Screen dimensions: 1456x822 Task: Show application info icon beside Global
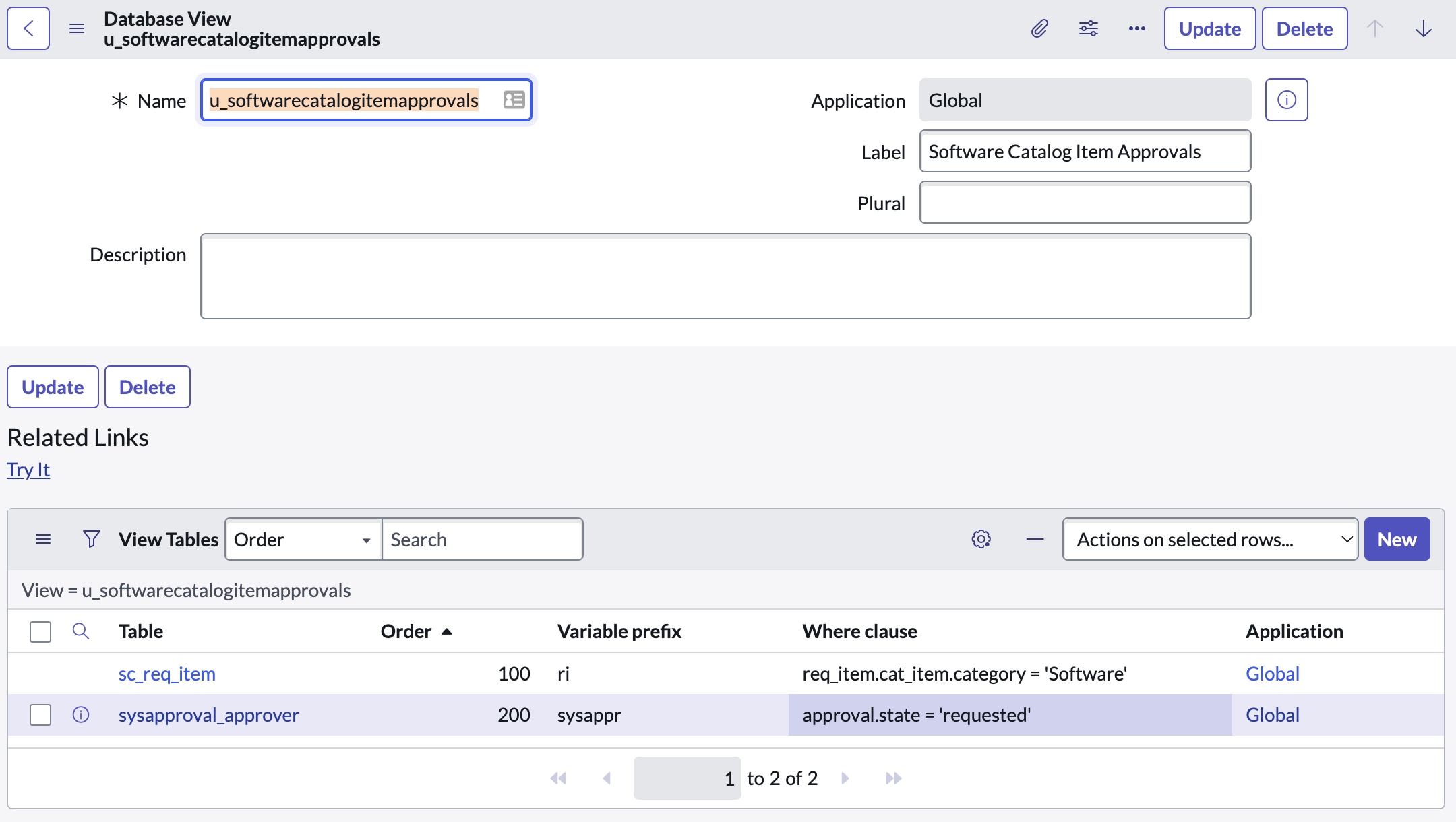coord(1286,100)
